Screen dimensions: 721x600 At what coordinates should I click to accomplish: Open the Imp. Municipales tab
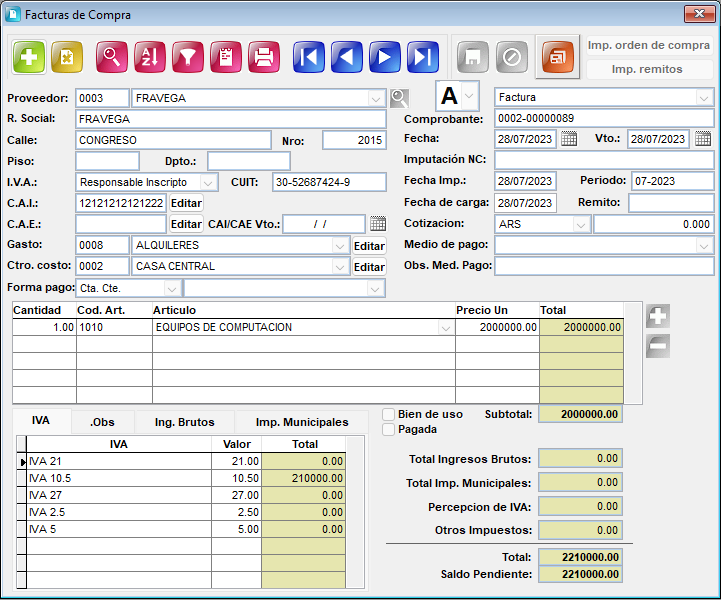[x=302, y=422]
